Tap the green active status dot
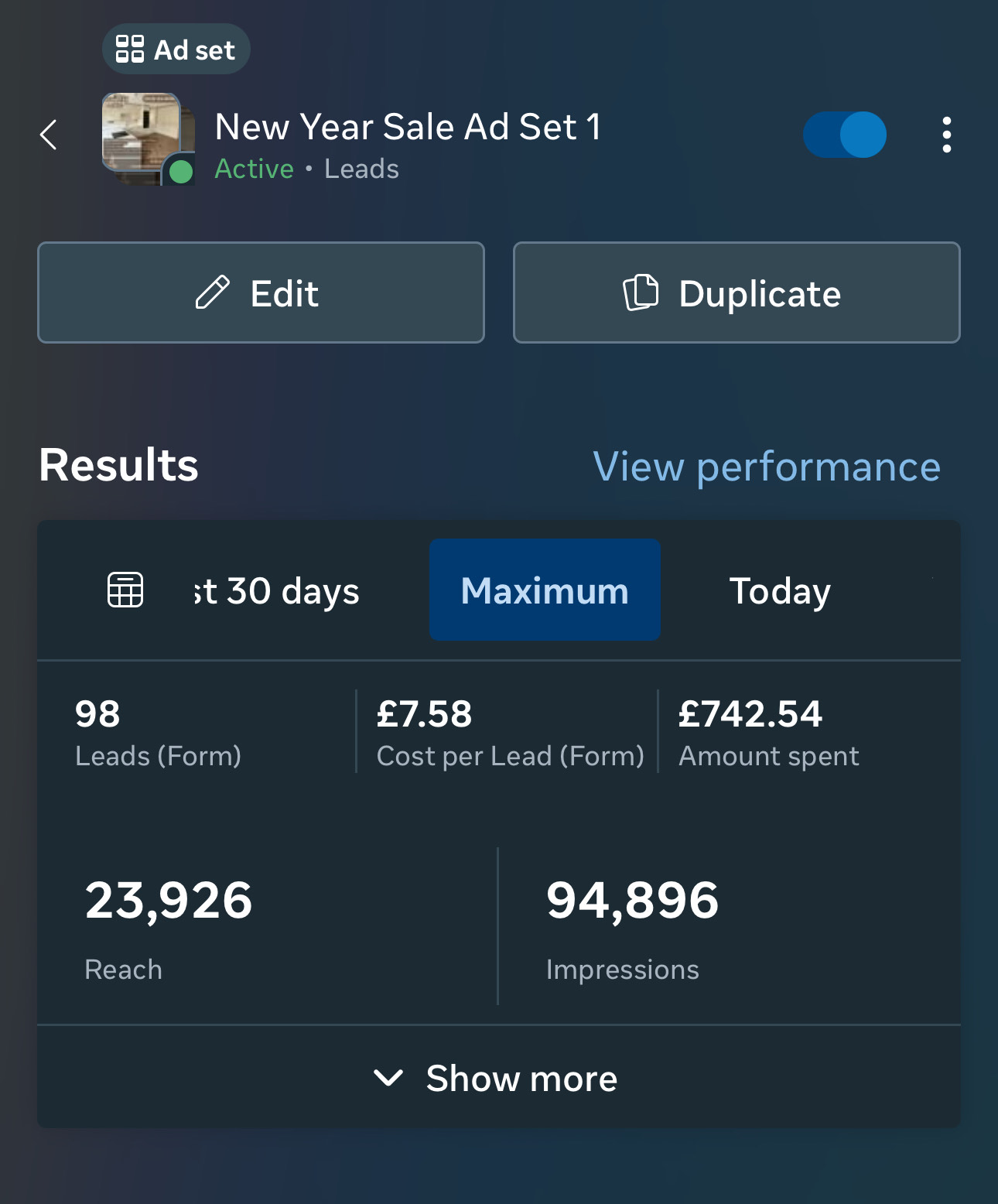 pos(181,171)
